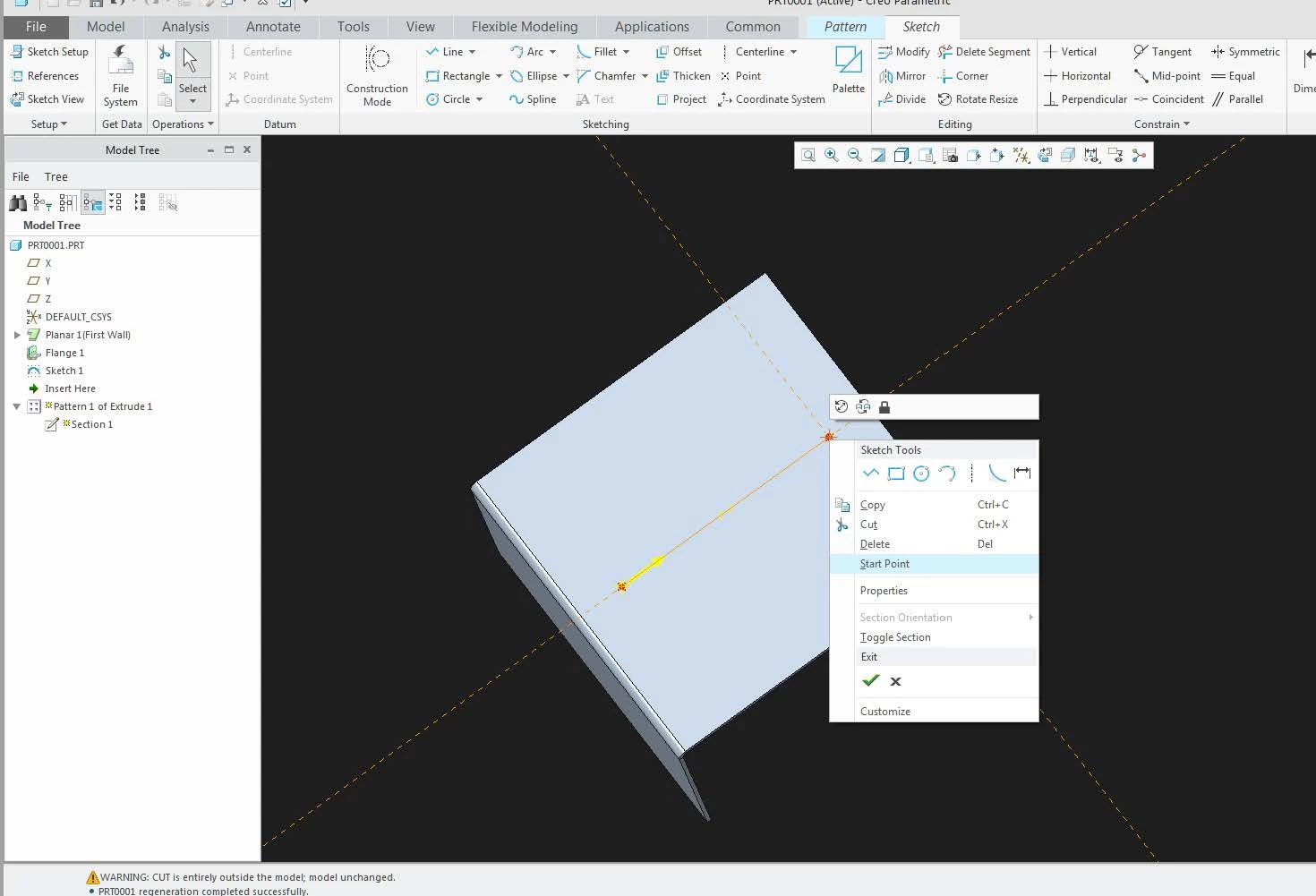Click the Repaint icon in graphics toolbar
The height and width of the screenshot is (896, 1316).
coord(878,156)
